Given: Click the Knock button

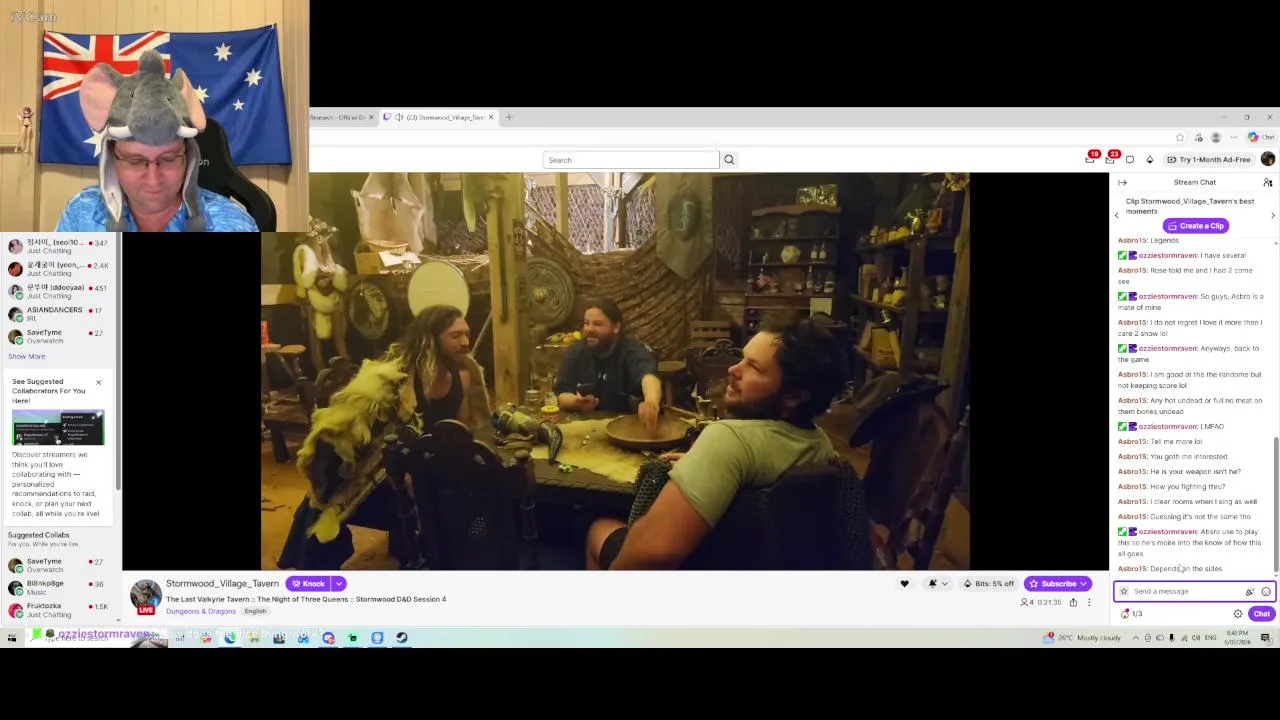Looking at the screenshot, I should [x=309, y=584].
